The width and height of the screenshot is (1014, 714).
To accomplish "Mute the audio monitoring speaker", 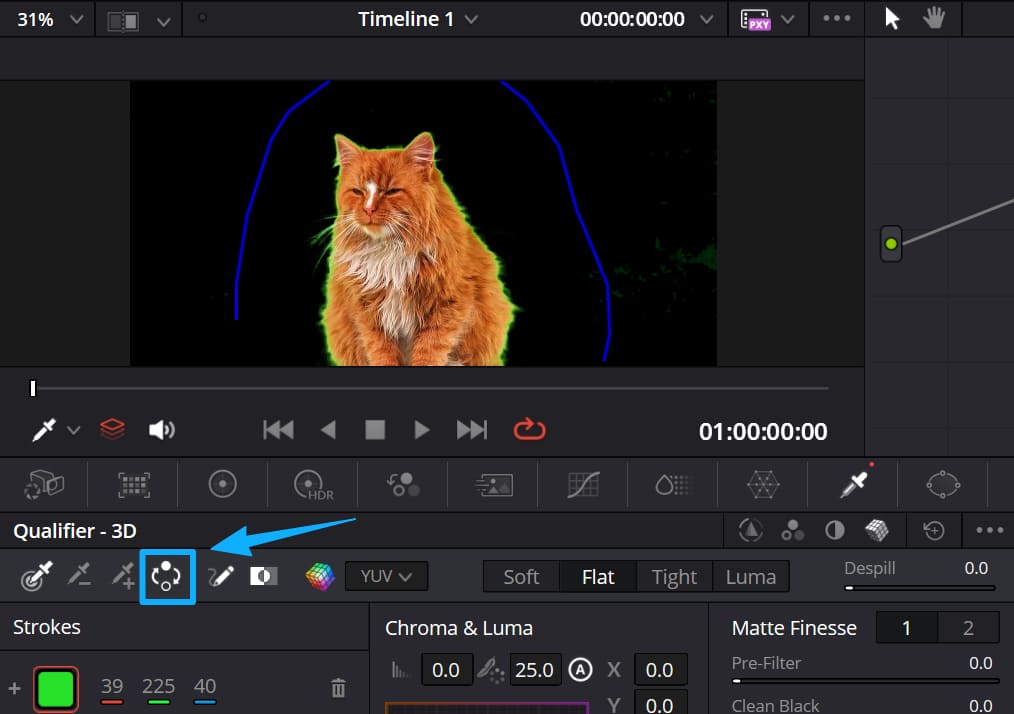I will pyautogui.click(x=163, y=429).
